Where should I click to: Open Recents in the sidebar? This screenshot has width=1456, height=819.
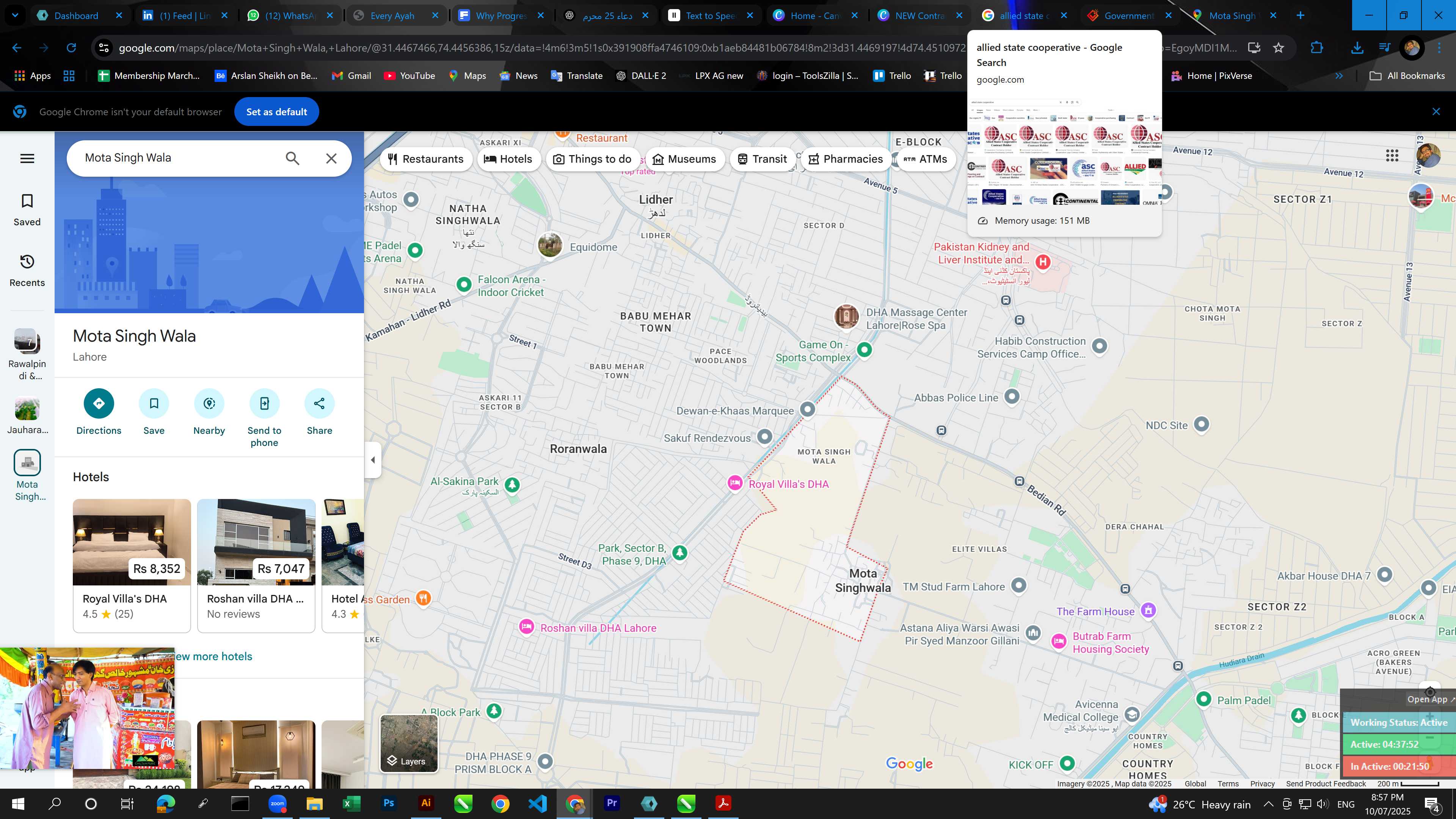pyautogui.click(x=27, y=271)
